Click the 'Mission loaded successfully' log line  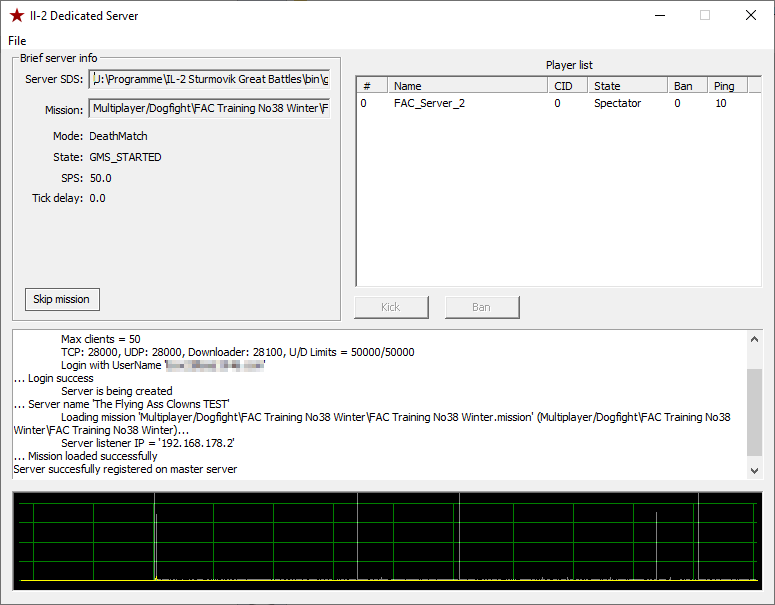tap(86, 456)
